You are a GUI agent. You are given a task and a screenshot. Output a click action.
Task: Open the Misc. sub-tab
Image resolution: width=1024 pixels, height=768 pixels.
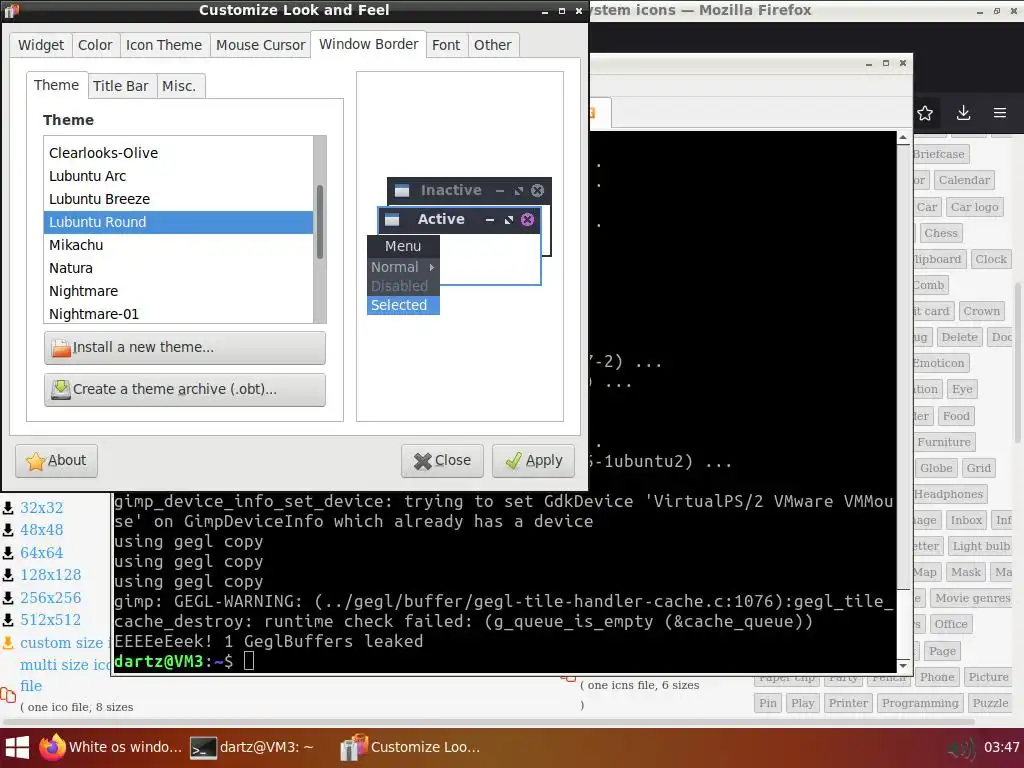pos(179,86)
